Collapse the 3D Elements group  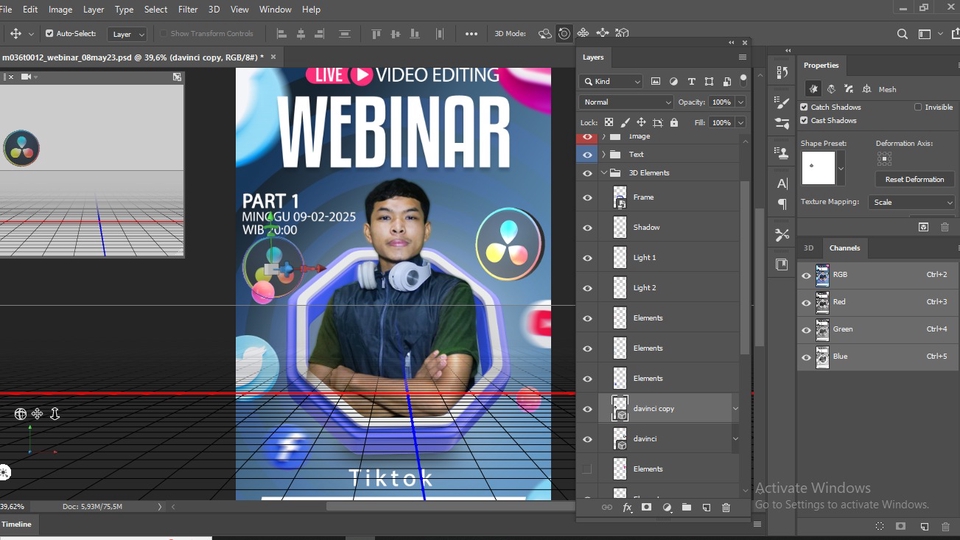tap(603, 173)
